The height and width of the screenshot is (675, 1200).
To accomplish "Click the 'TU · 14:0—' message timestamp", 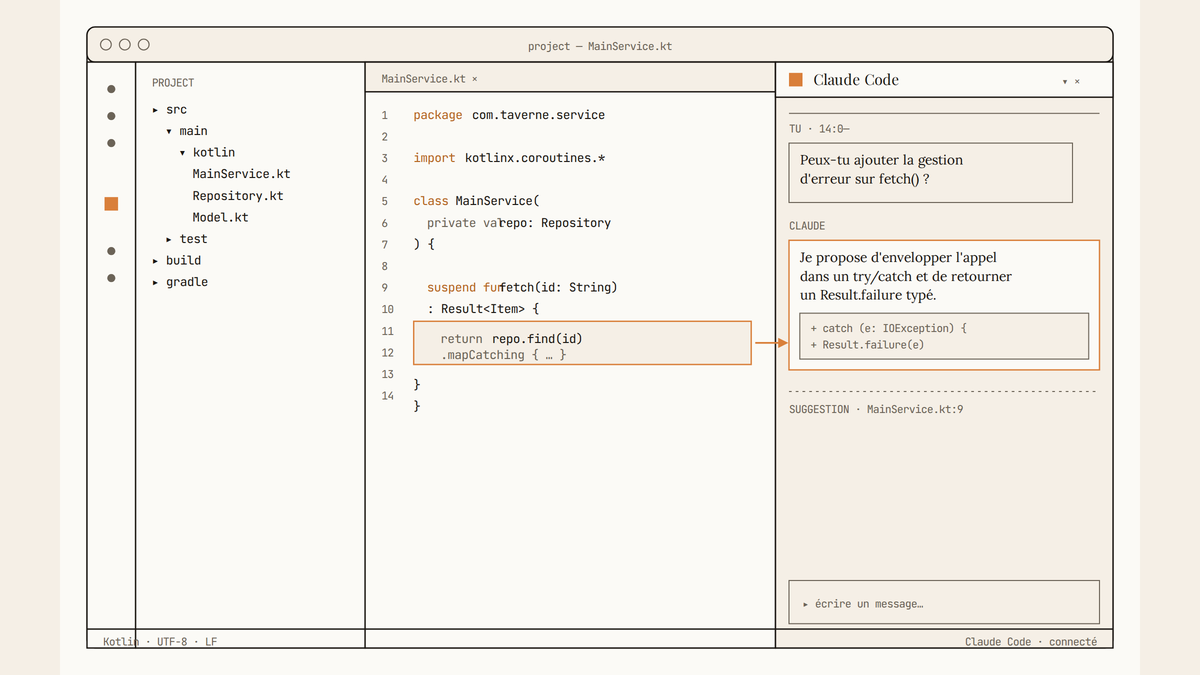I will pyautogui.click(x=820, y=129).
